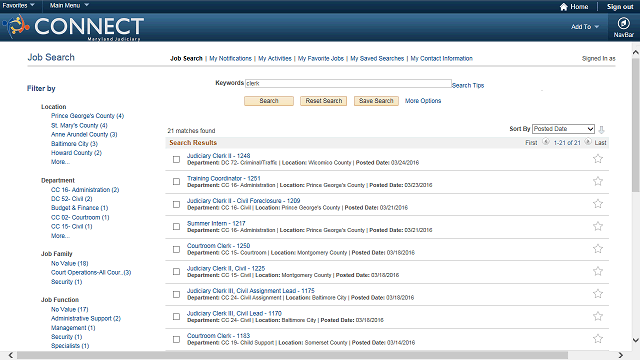Expand the Favorites menu
The width and height of the screenshot is (640, 360).
click(18, 5)
